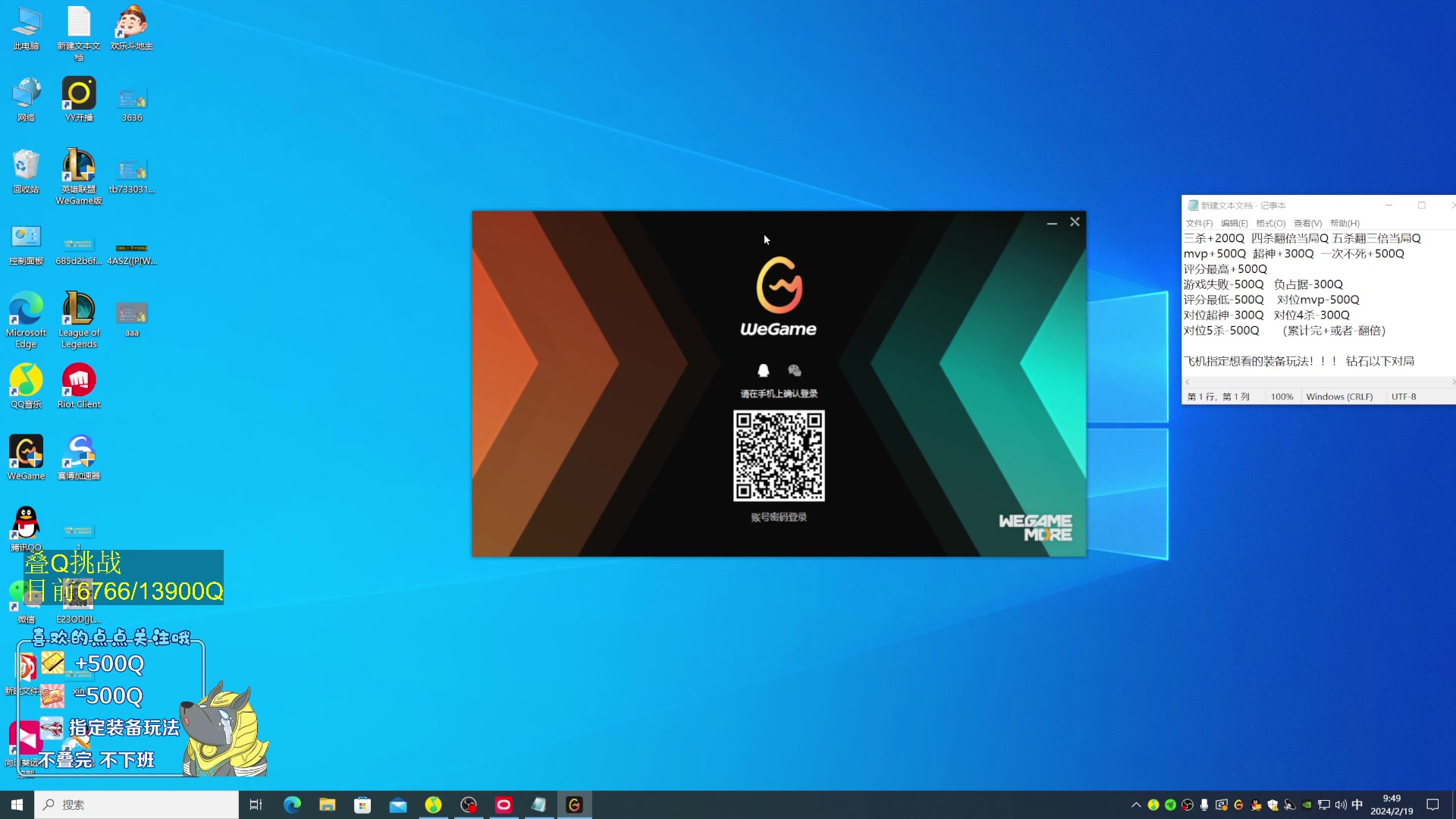Click Notepad line starting with 游戏失败-500Q
Viewport: 1456px width, 819px height.
[1263, 284]
